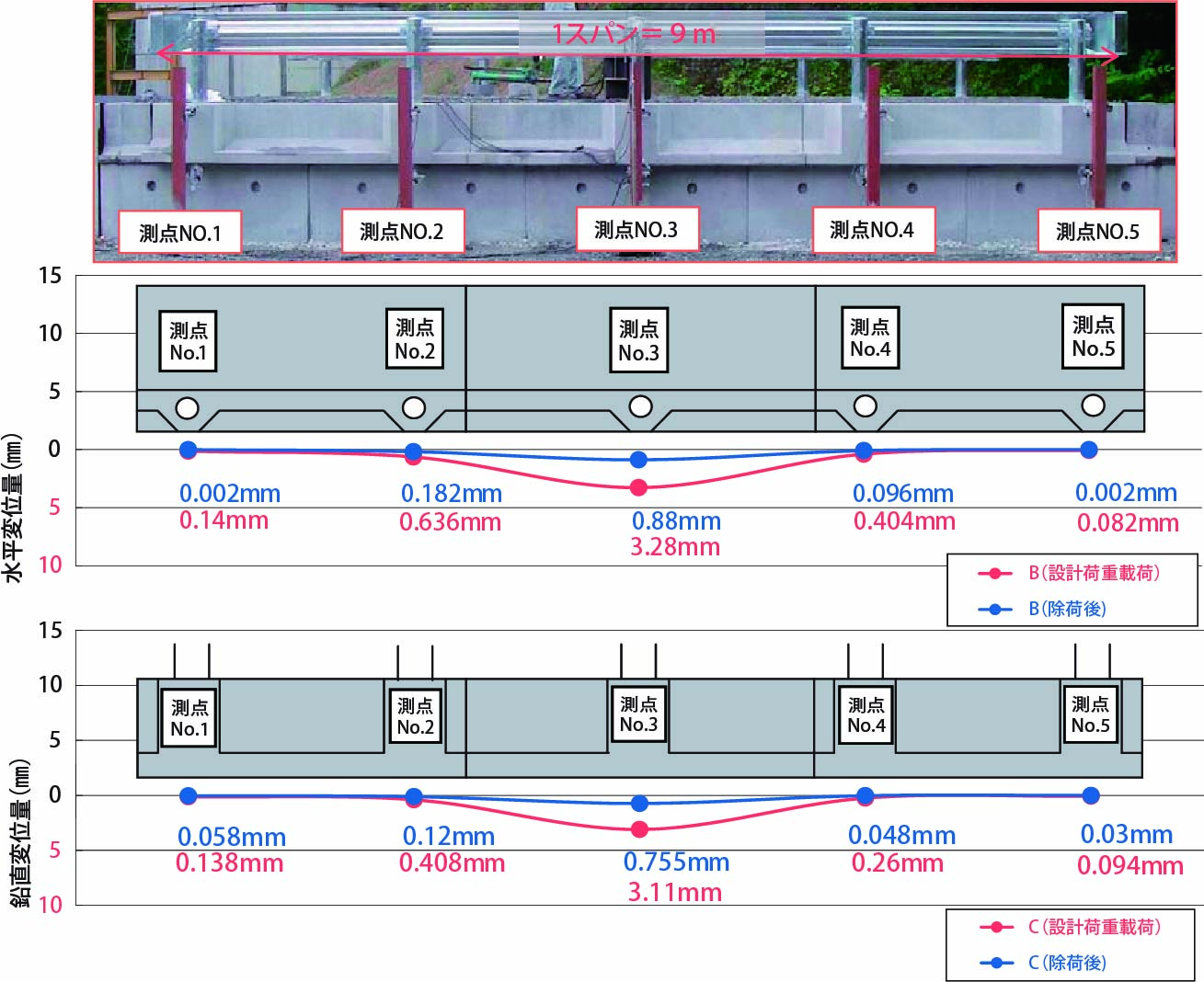Image resolution: width=1204 pixels, height=982 pixels.
Task: Click the red 3.11mm value text
Action: (x=674, y=892)
